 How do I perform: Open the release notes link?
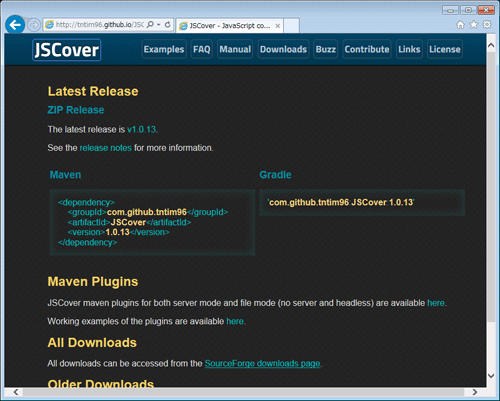coord(106,148)
